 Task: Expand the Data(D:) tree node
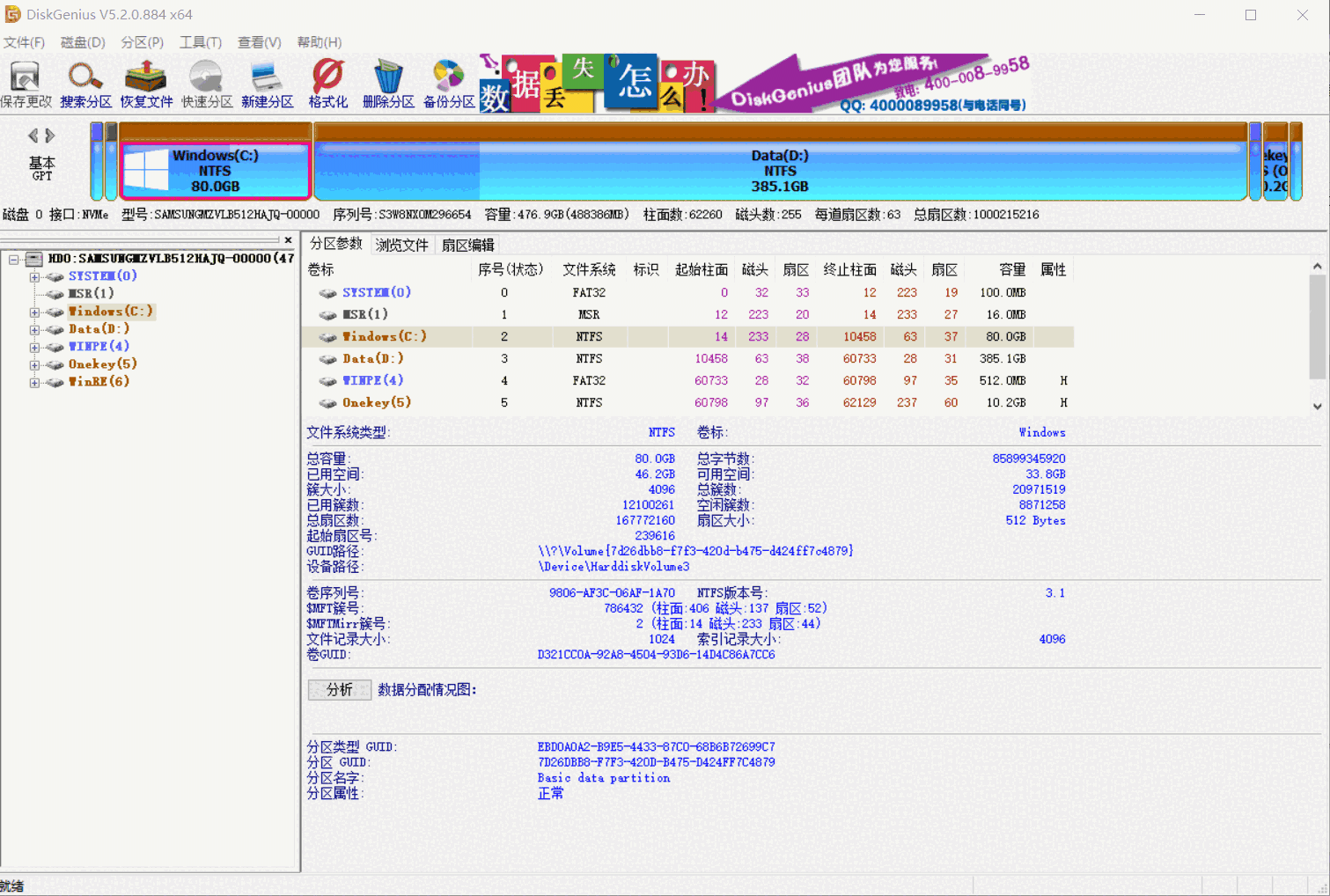pos(33,328)
